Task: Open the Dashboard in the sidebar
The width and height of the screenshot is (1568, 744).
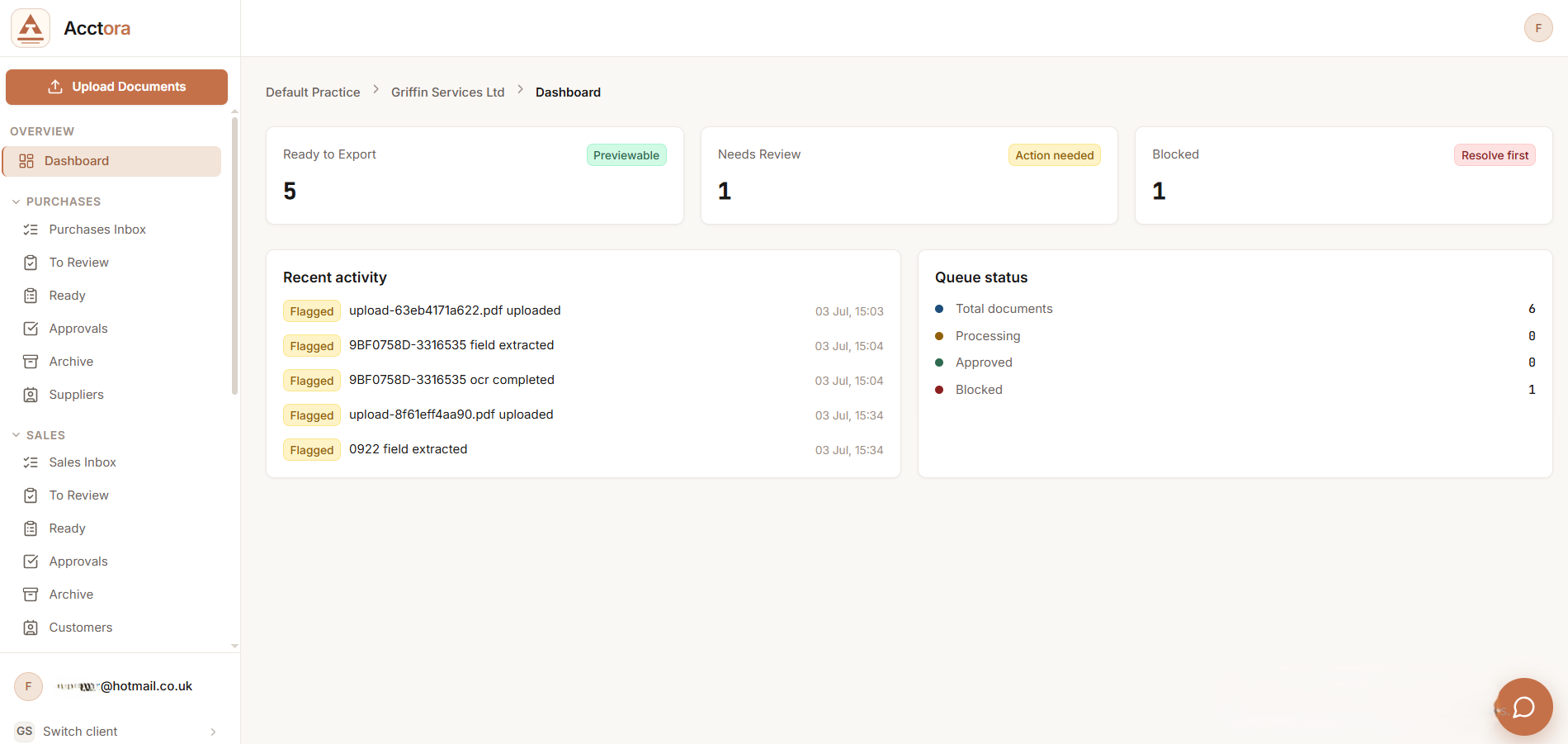Action: [111, 161]
